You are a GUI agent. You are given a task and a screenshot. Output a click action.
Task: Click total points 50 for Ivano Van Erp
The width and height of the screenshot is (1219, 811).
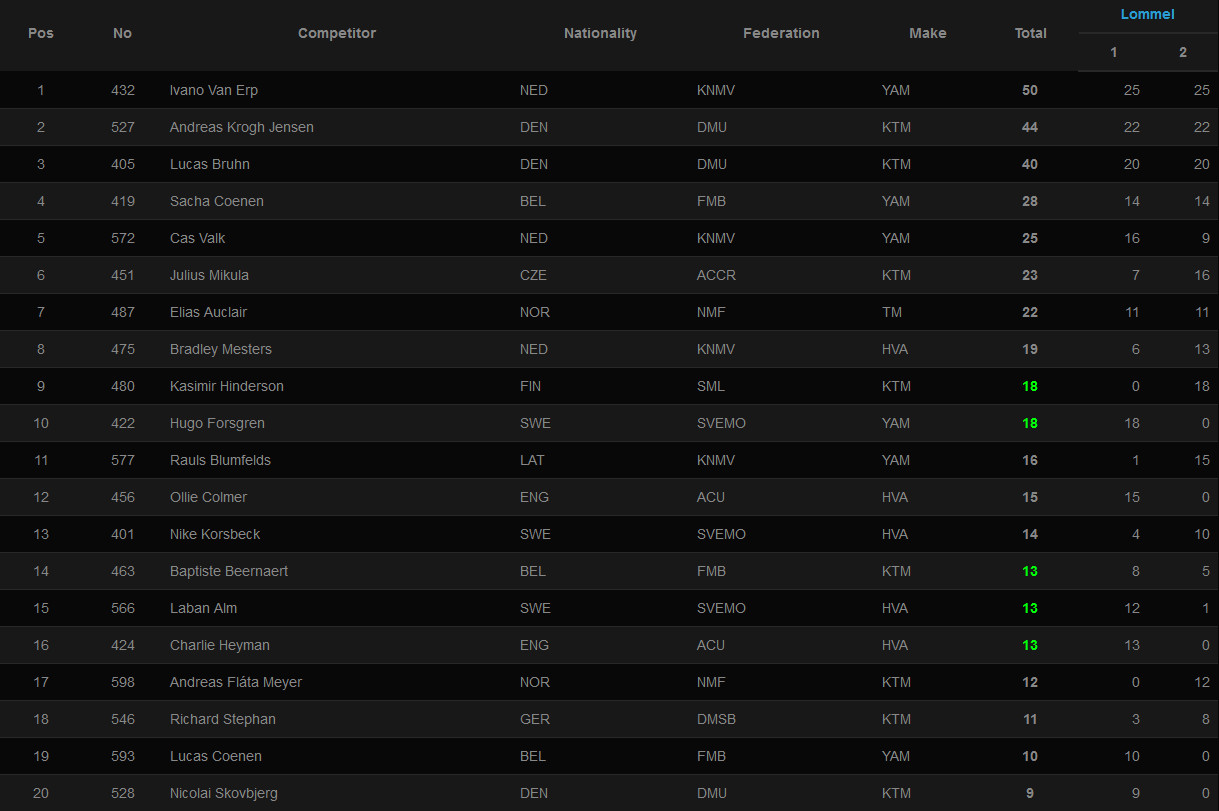1030,90
